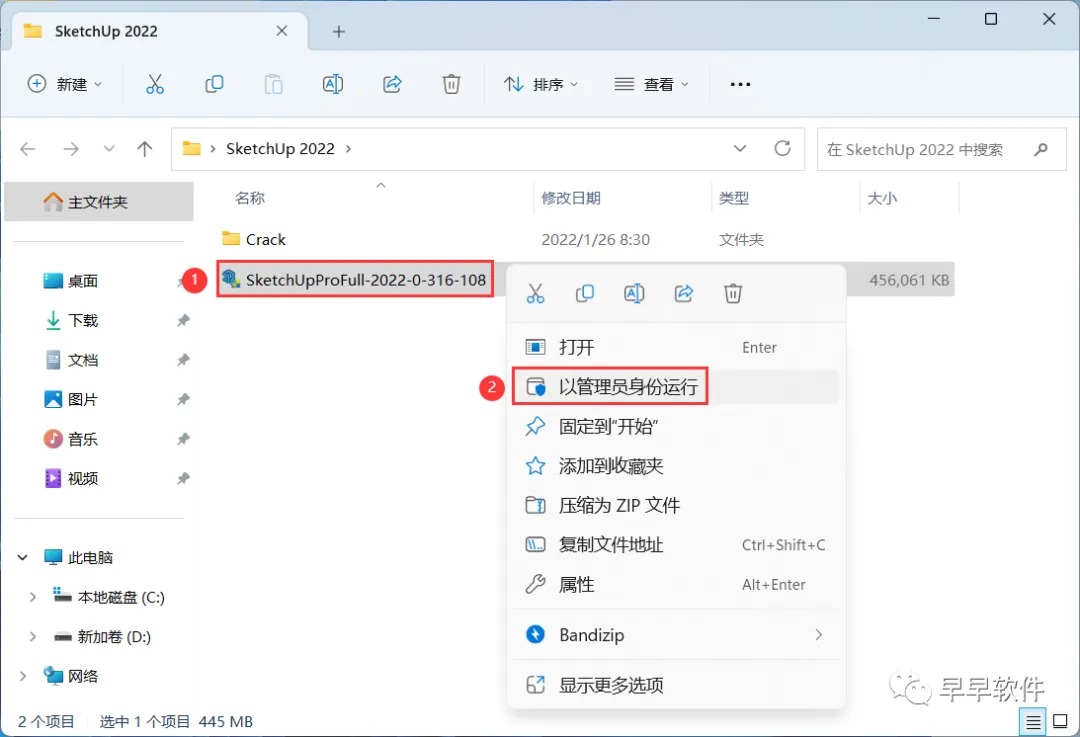Click the Rename icon in the top toolbar
The width and height of the screenshot is (1080, 737).
pyautogui.click(x=333, y=84)
